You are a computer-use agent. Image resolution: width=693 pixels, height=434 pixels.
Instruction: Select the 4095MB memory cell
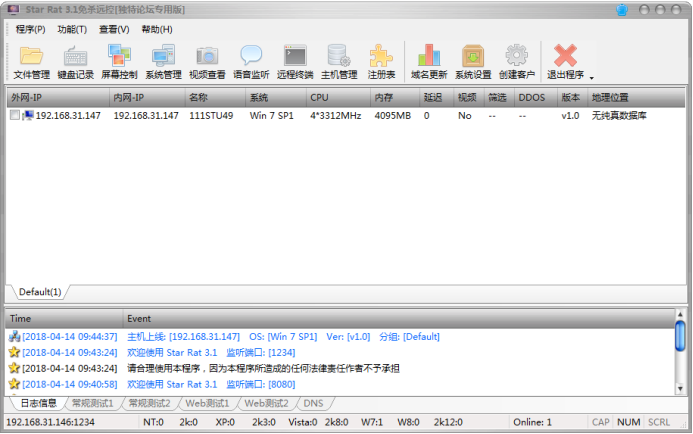[x=392, y=116]
